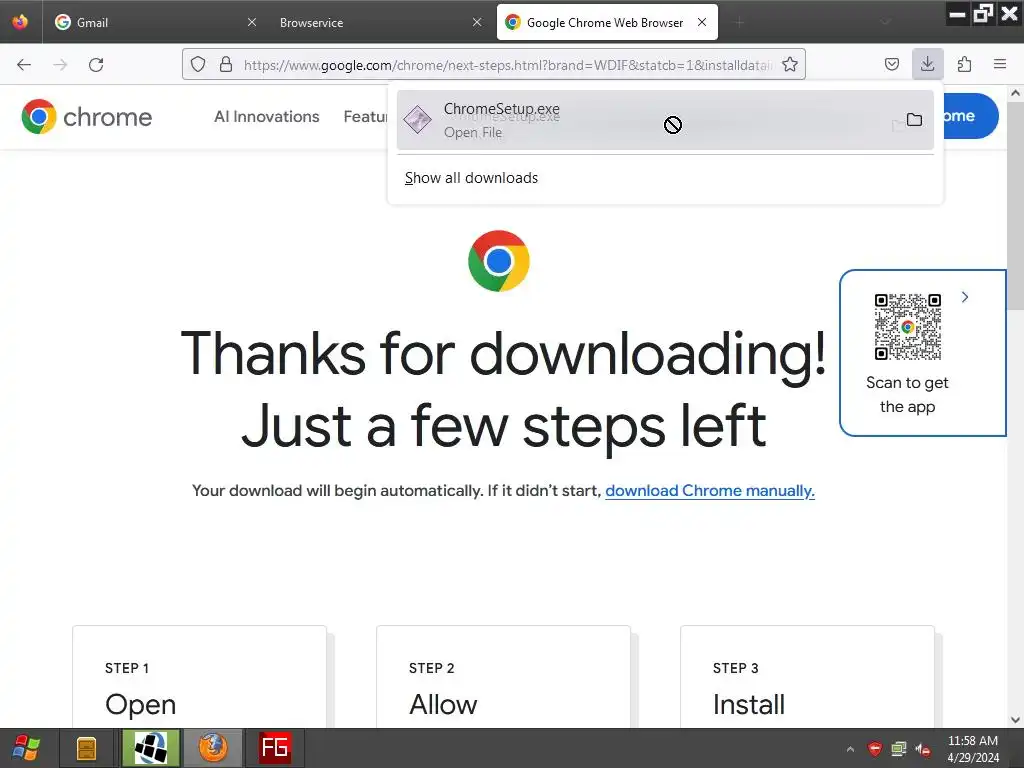Click the padlock site security icon
Image resolution: width=1024 pixels, height=768 pixels.
[226, 64]
